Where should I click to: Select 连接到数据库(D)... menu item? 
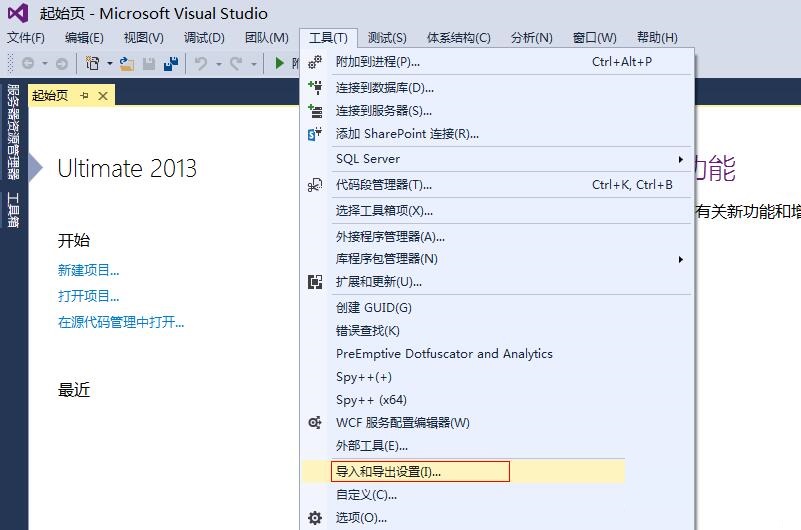pyautogui.click(x=497, y=88)
